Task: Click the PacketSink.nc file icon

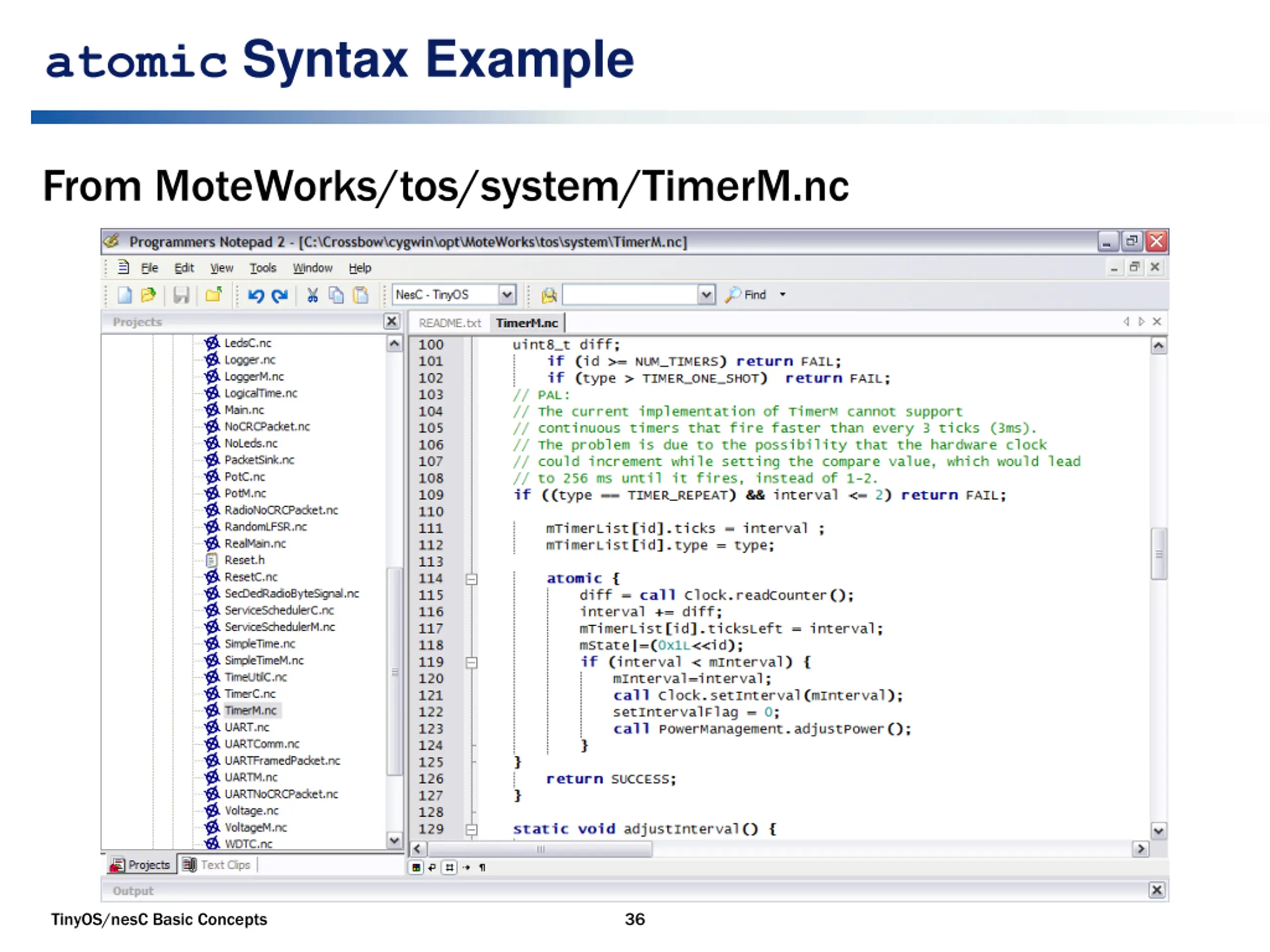Action: pyautogui.click(x=212, y=460)
